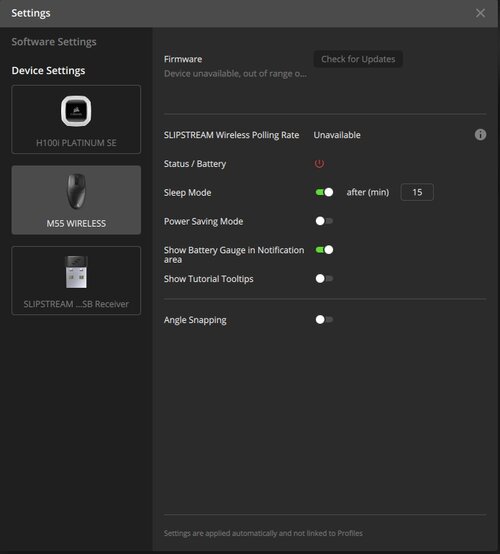Close the Settings window
Viewport: 500px width, 554px height.
tap(480, 13)
